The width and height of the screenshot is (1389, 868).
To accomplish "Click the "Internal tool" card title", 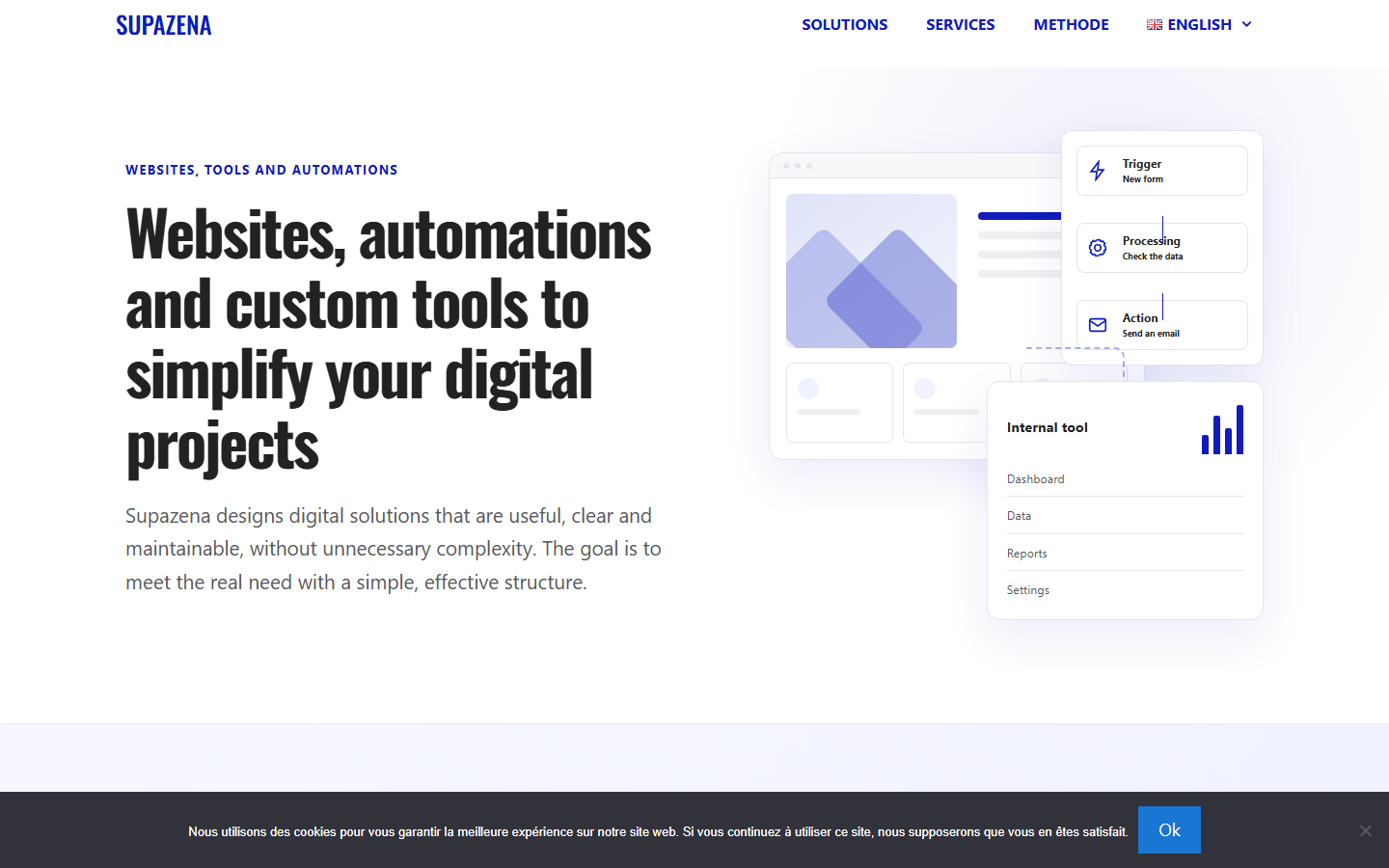I will pyautogui.click(x=1048, y=427).
